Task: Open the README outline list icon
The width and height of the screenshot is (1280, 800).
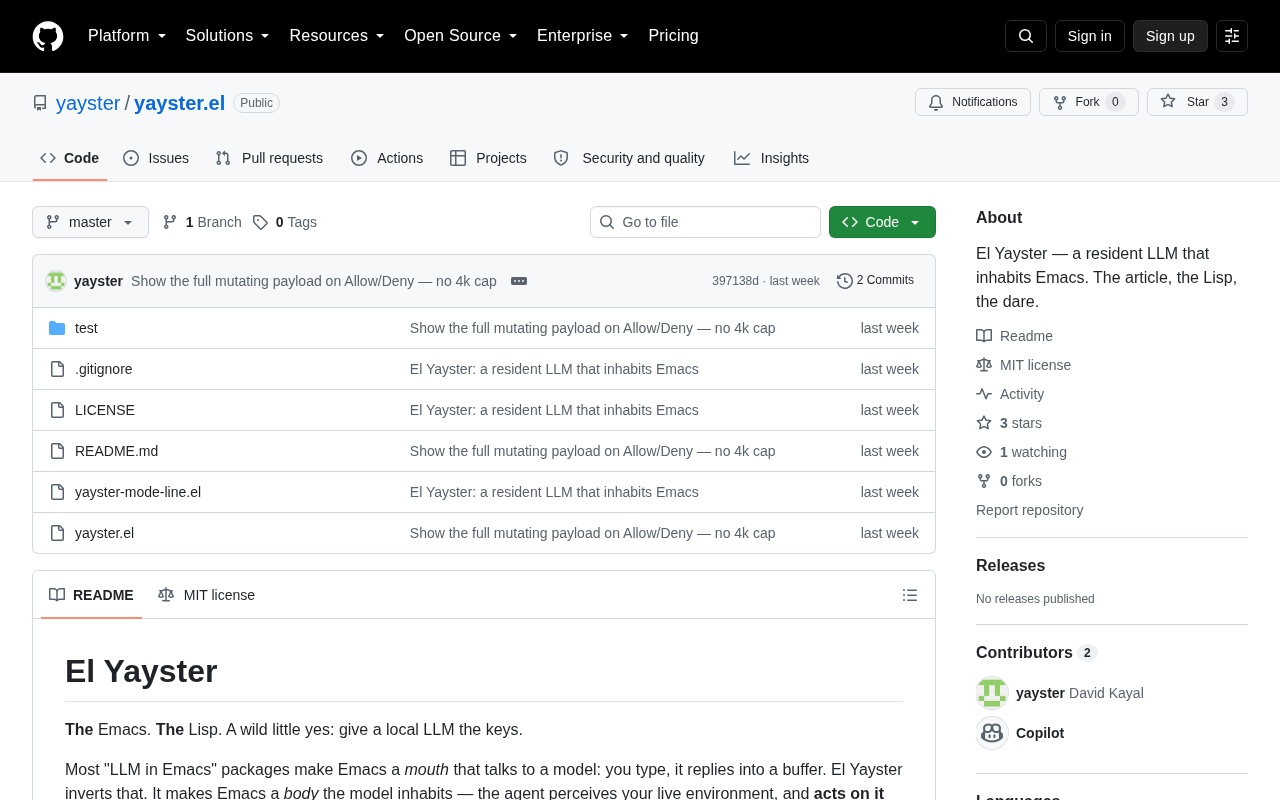Action: (910, 595)
